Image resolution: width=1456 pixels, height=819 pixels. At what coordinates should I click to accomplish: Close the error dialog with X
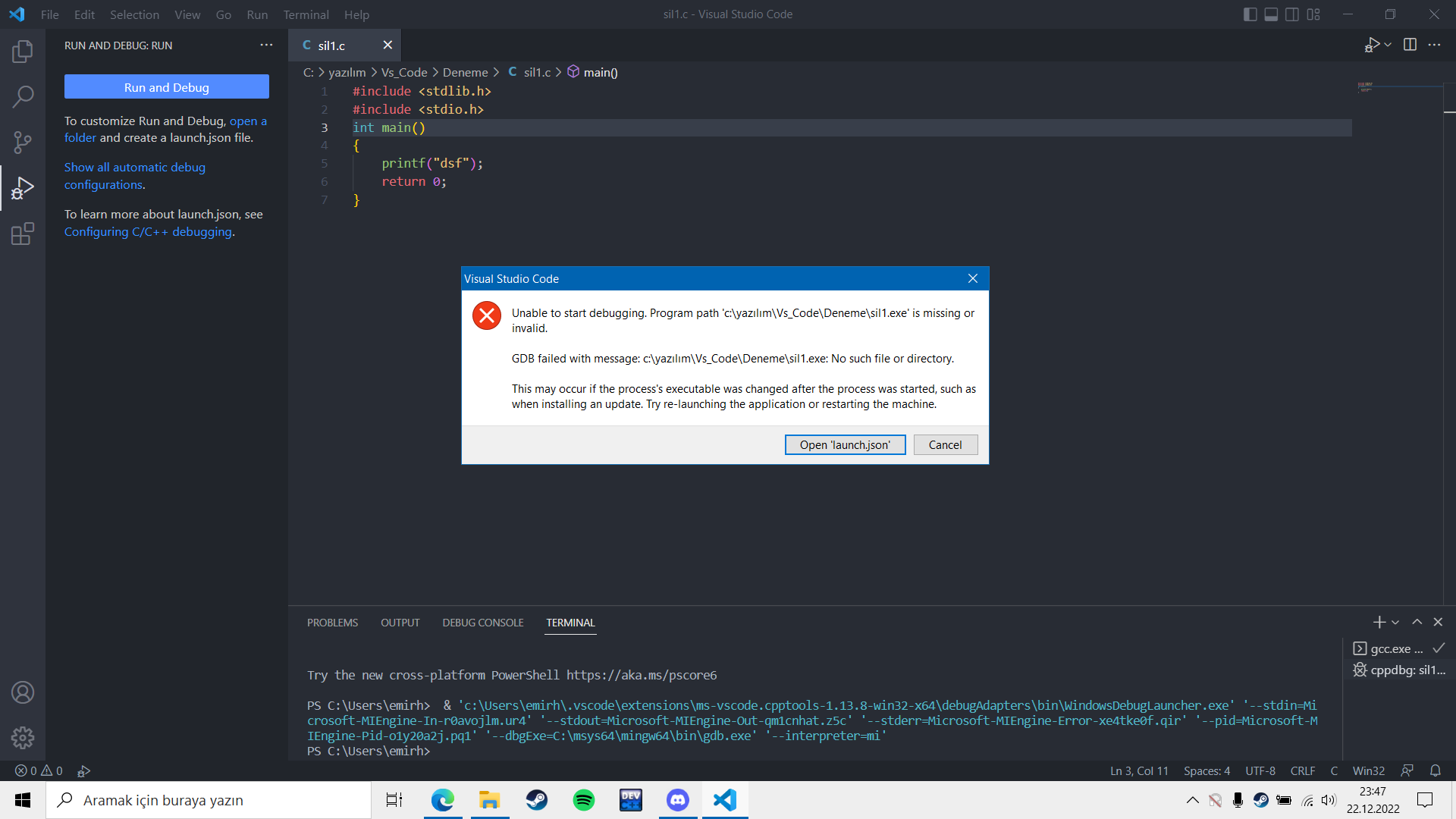[973, 278]
